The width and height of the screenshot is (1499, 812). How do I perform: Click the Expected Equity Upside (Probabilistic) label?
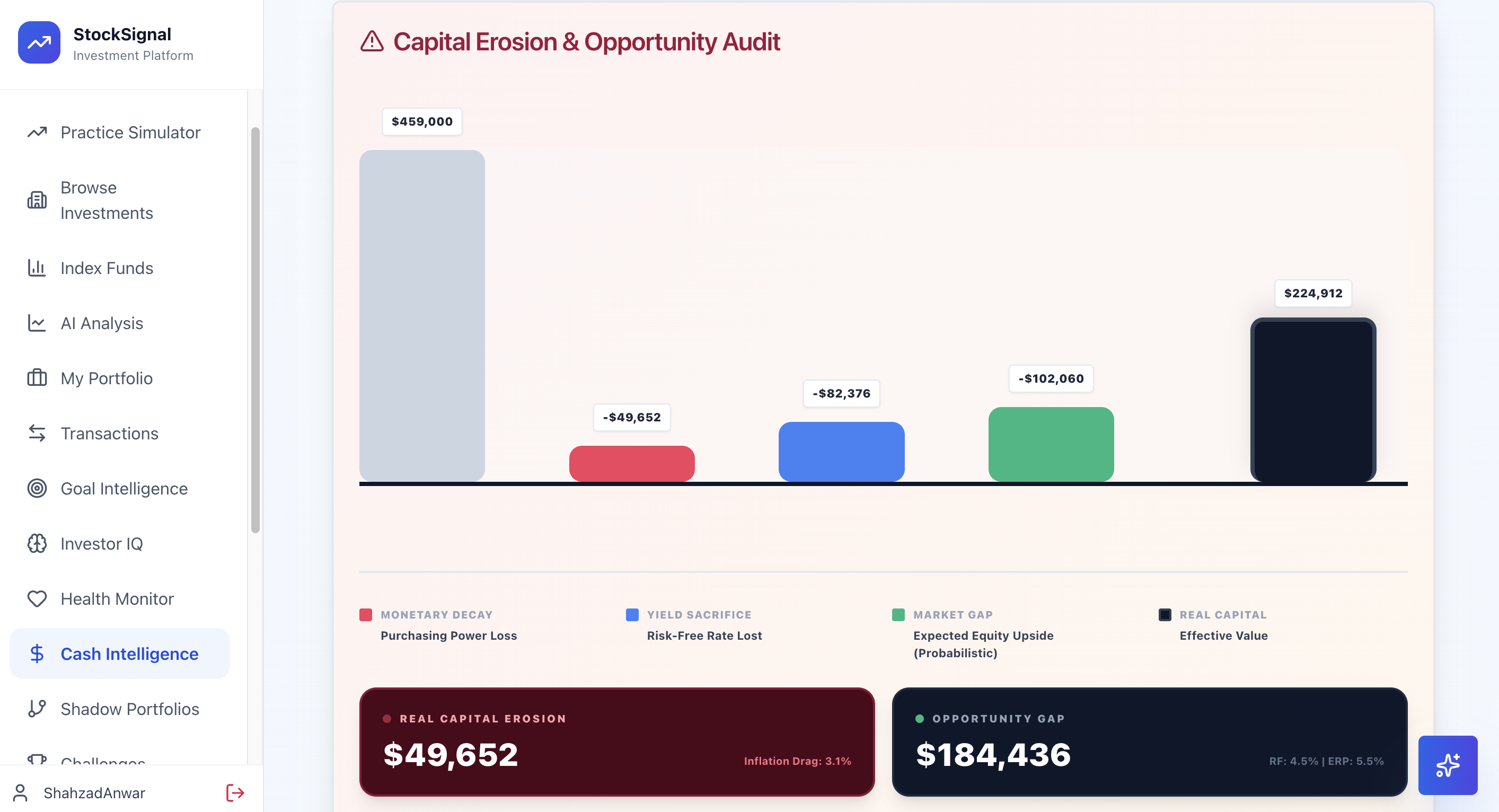[983, 645]
